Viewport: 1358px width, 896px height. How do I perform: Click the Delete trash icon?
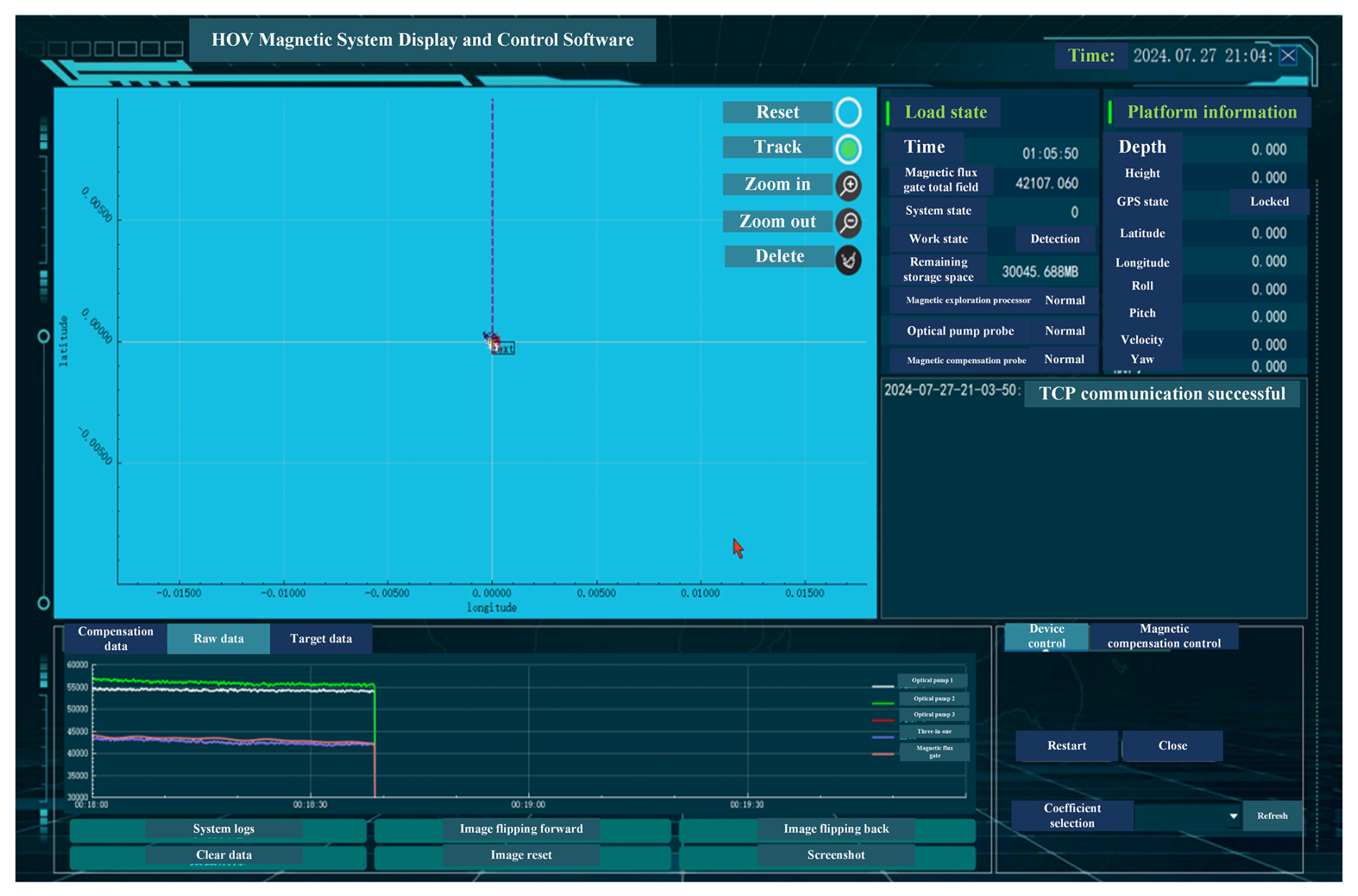pos(848,260)
